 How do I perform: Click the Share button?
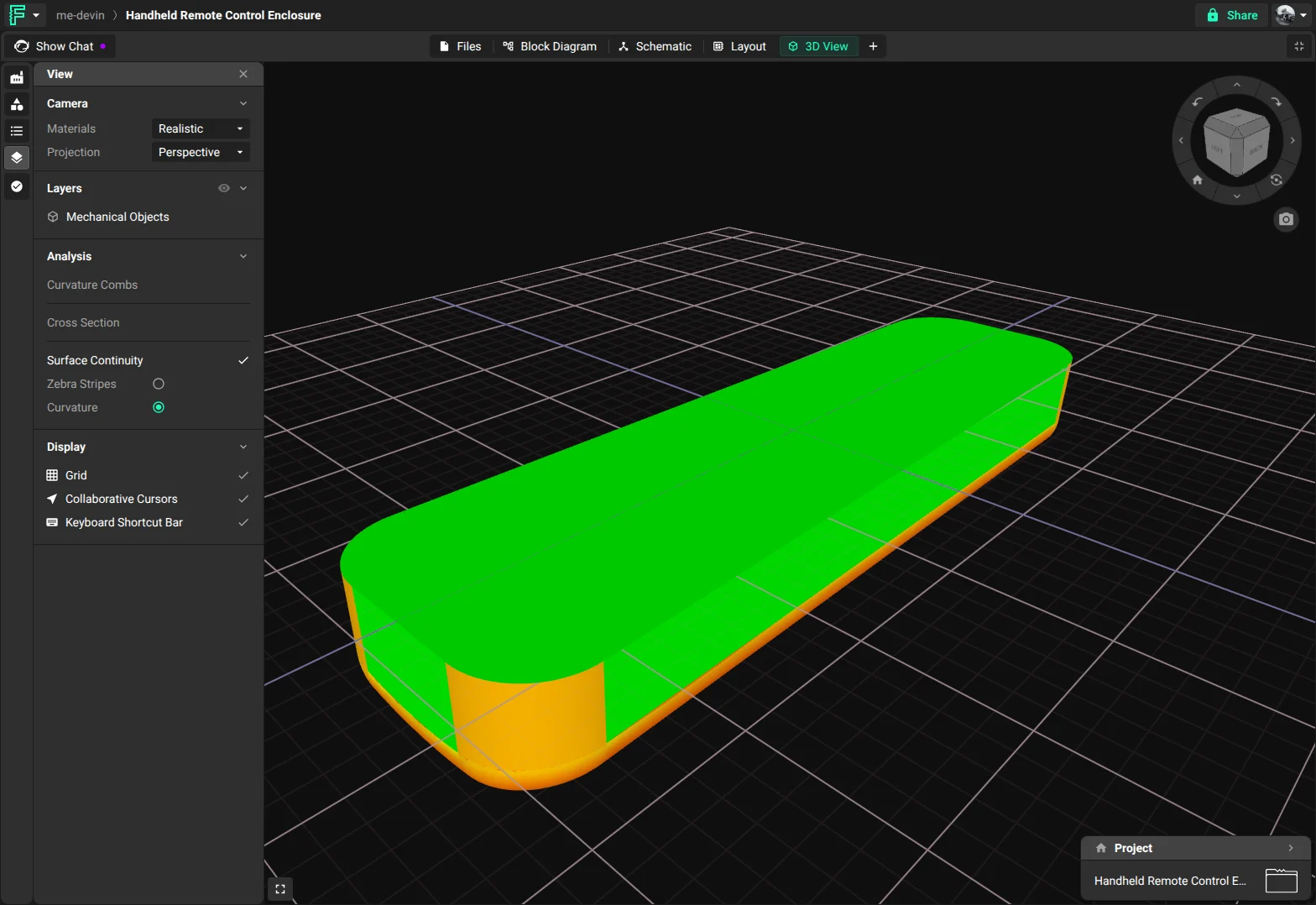[x=1231, y=15]
